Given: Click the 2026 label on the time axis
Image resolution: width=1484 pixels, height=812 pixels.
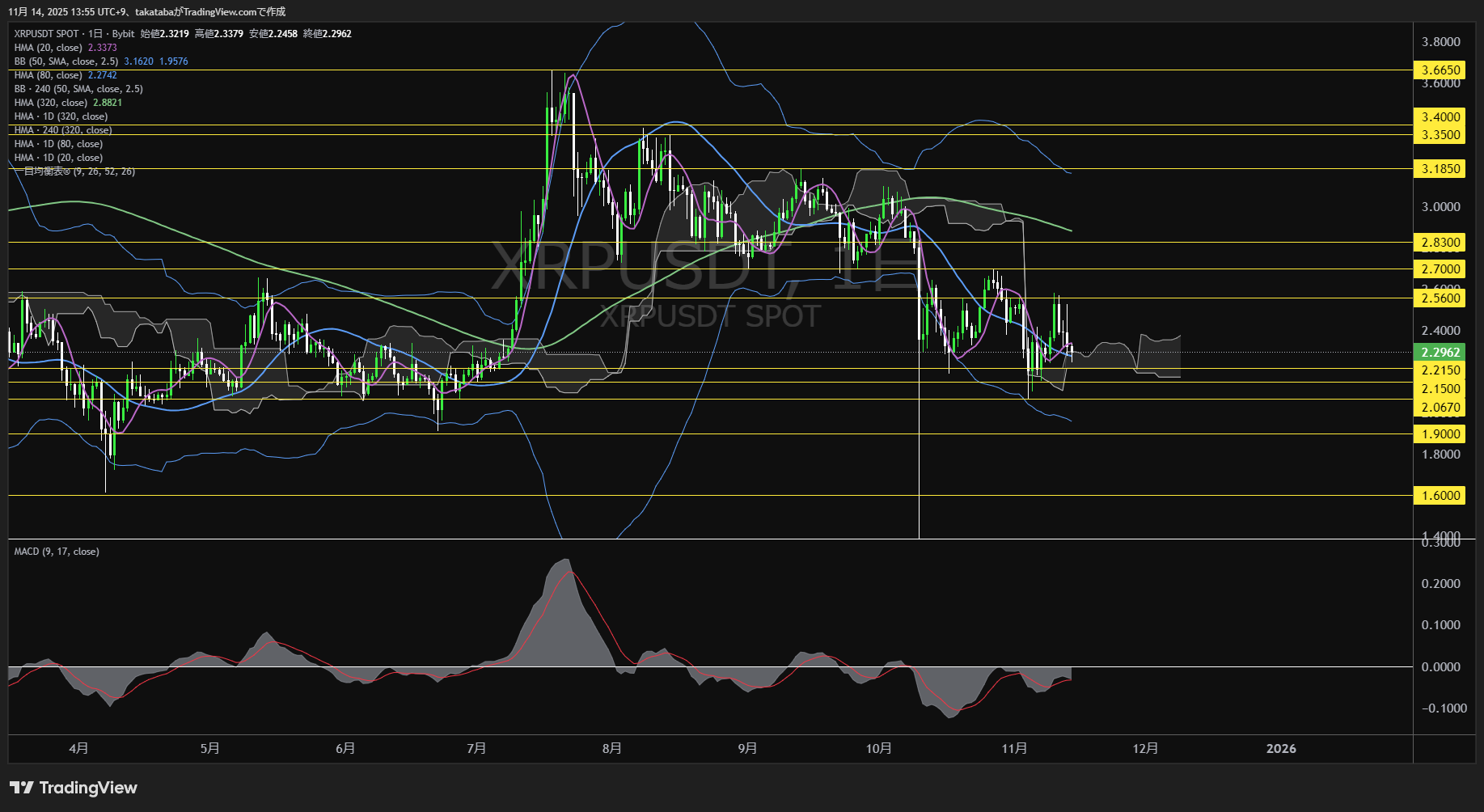Looking at the screenshot, I should pos(1282,748).
